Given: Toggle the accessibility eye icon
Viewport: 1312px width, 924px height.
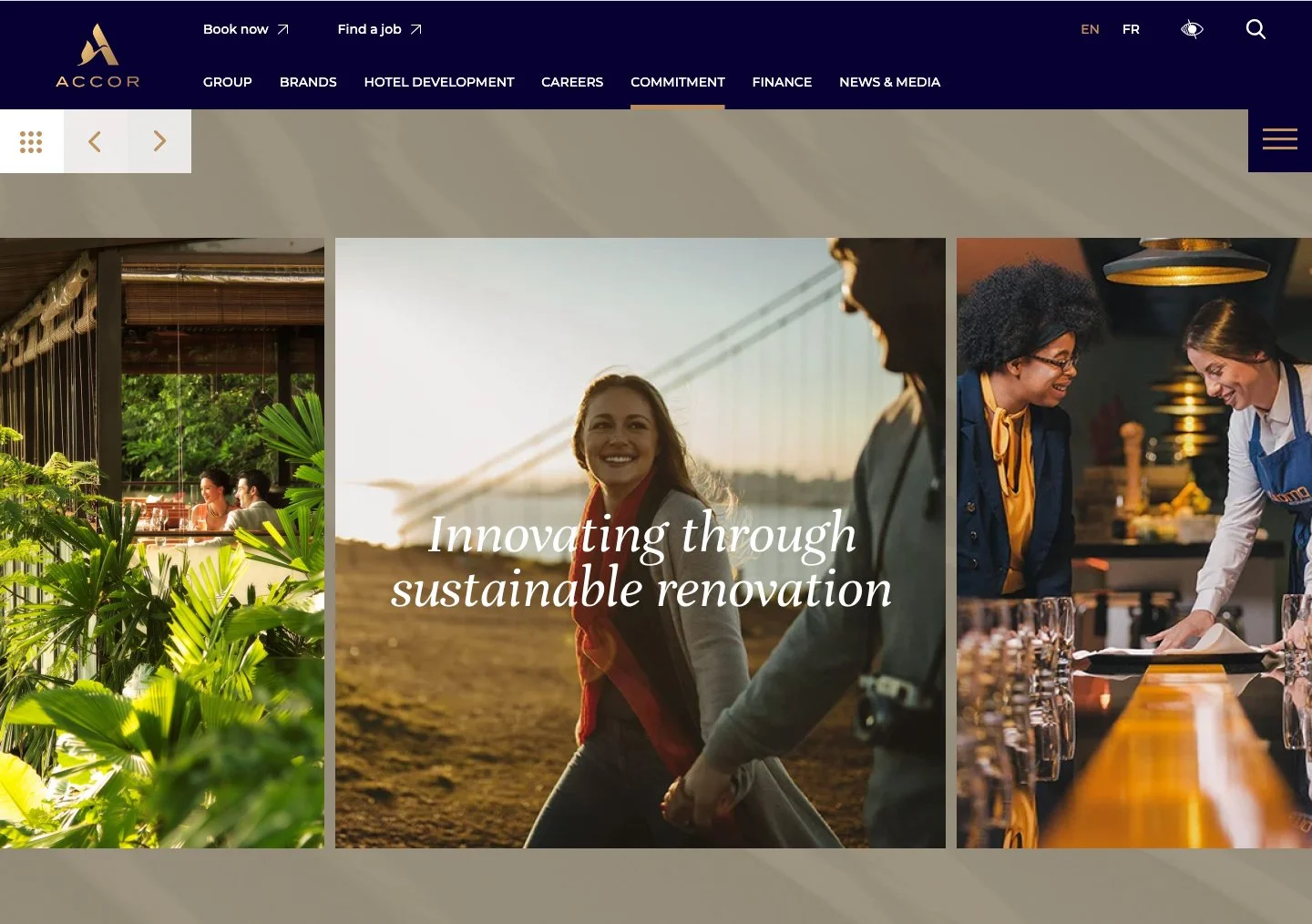Looking at the screenshot, I should 1192,29.
